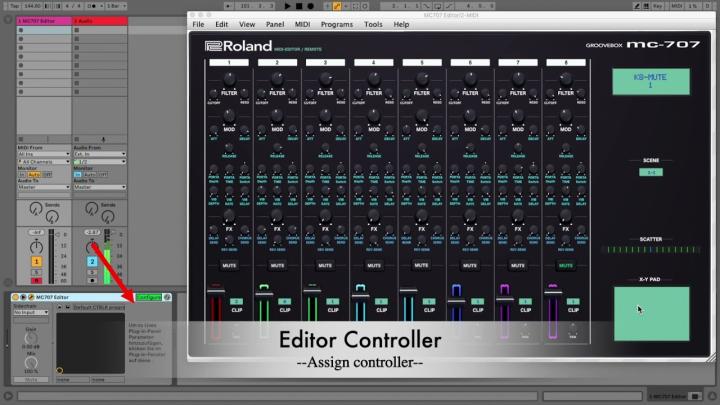This screenshot has width=720, height=405.
Task: Arm the MC707 Editor track for recording
Action: [36, 280]
